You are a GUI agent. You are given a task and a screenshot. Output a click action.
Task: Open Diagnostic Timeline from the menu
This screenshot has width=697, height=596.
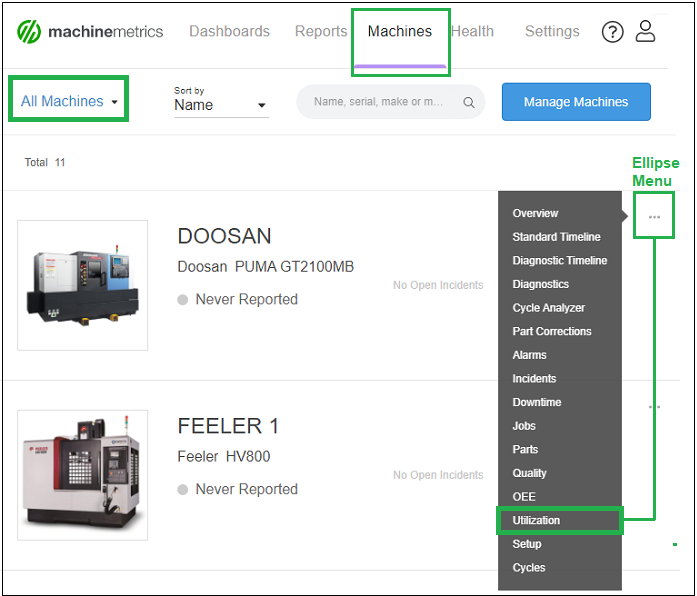click(x=560, y=260)
